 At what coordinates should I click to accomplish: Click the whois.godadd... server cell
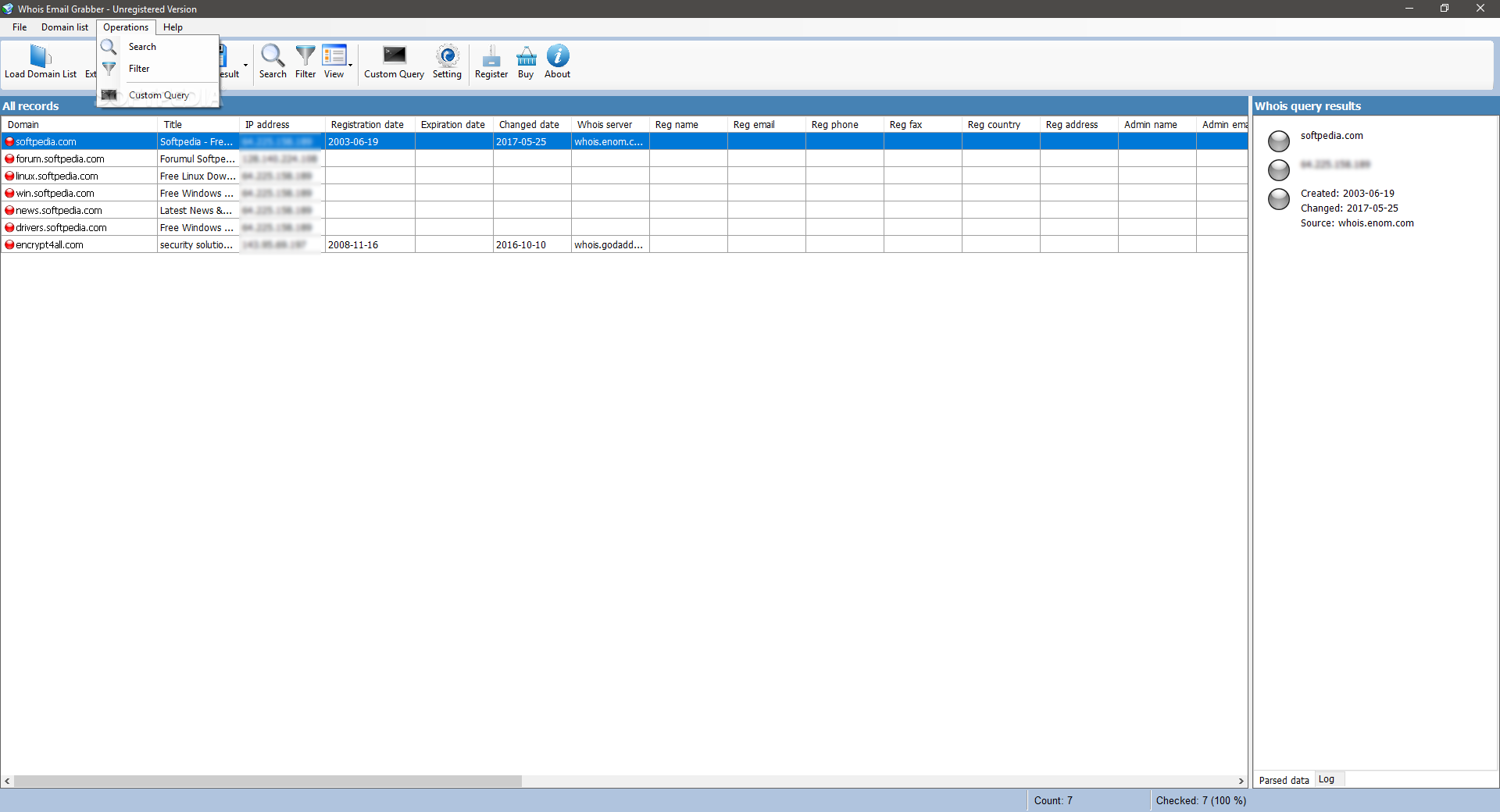[610, 245]
